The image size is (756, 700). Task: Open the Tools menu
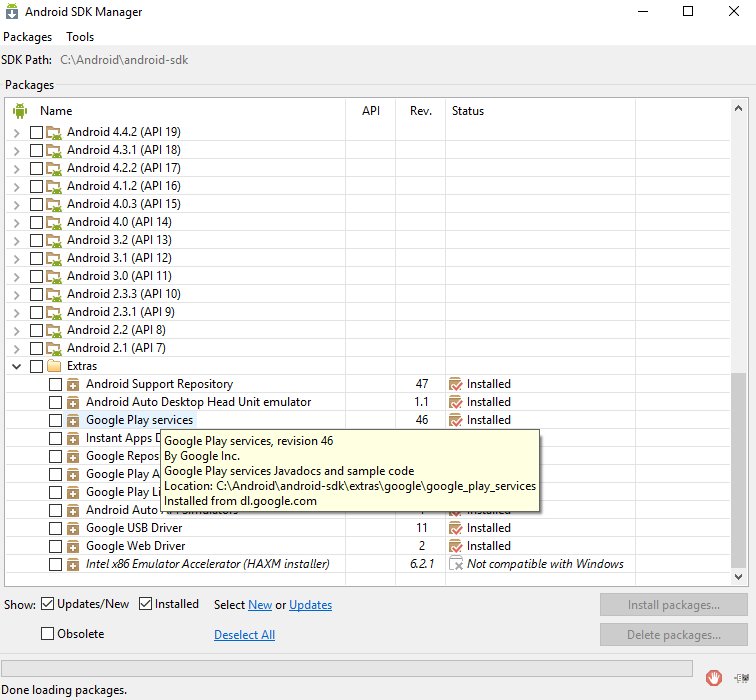[80, 37]
